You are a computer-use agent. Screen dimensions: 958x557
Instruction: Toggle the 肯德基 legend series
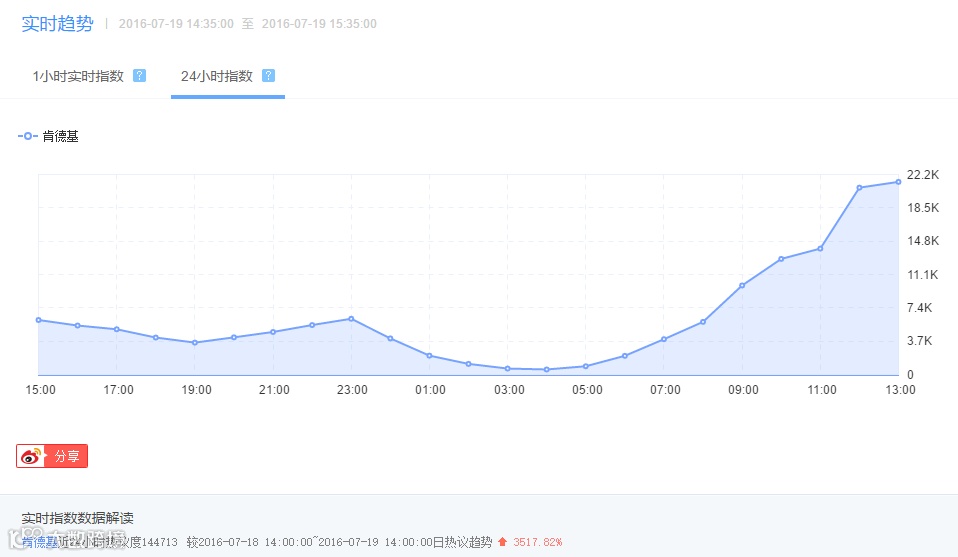pos(48,136)
